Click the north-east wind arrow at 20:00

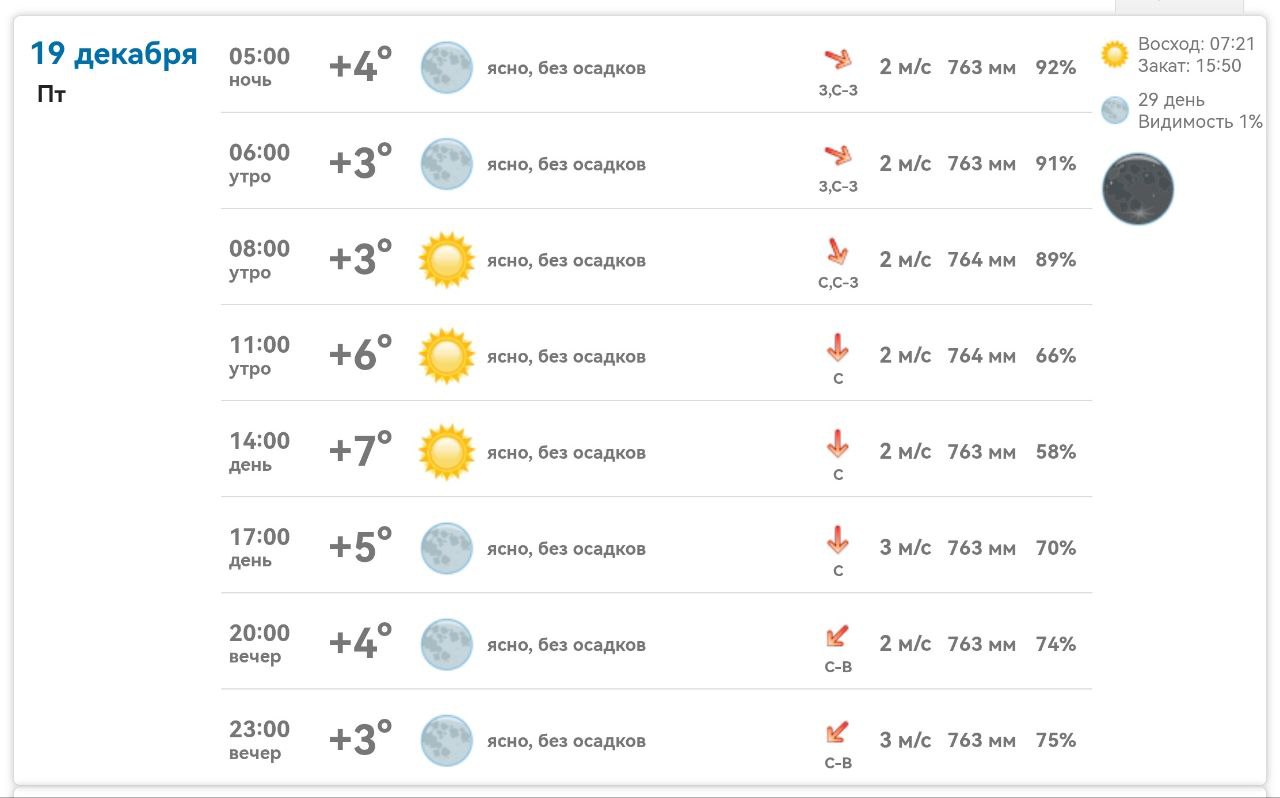click(837, 636)
